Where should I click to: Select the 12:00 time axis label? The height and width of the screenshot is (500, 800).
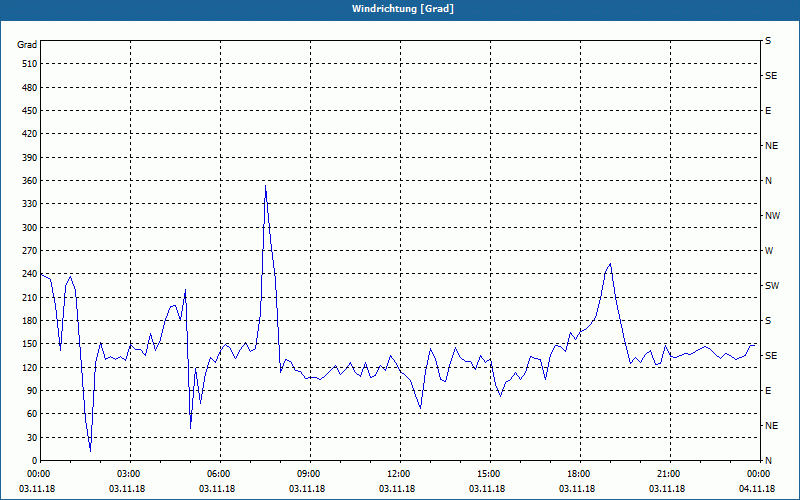[398, 474]
